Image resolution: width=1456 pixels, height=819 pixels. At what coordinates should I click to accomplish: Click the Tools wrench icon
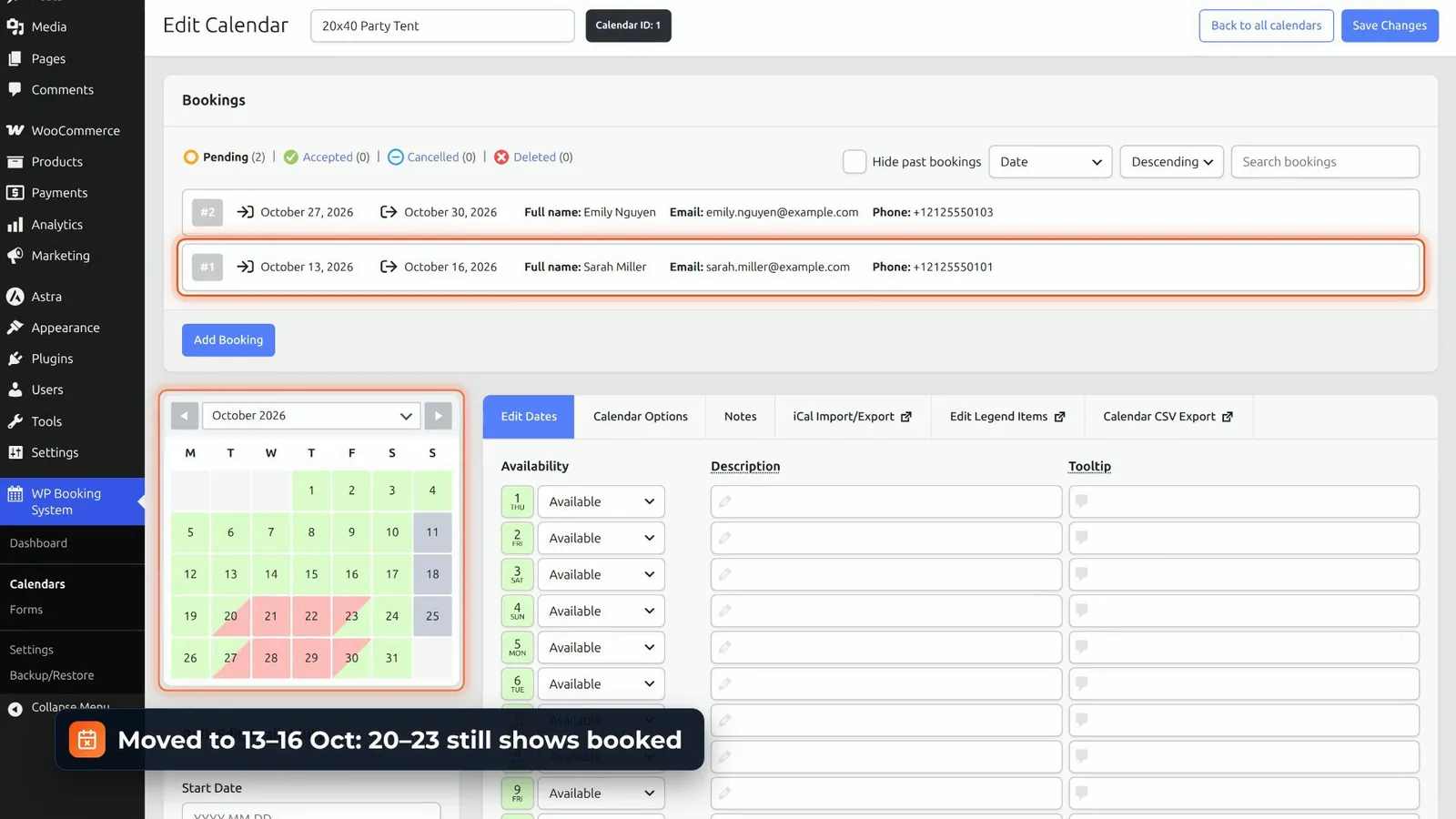point(15,421)
